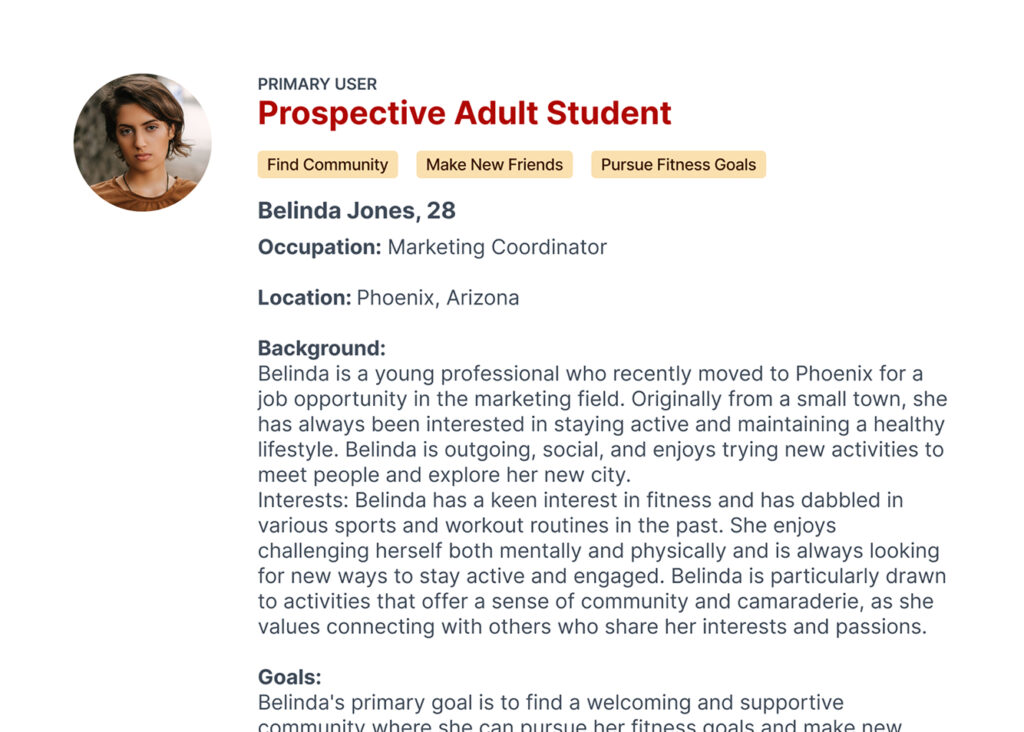Image resolution: width=1024 pixels, height=732 pixels.
Task: Click the Prospective Adult Student heading
Action: [x=464, y=114]
